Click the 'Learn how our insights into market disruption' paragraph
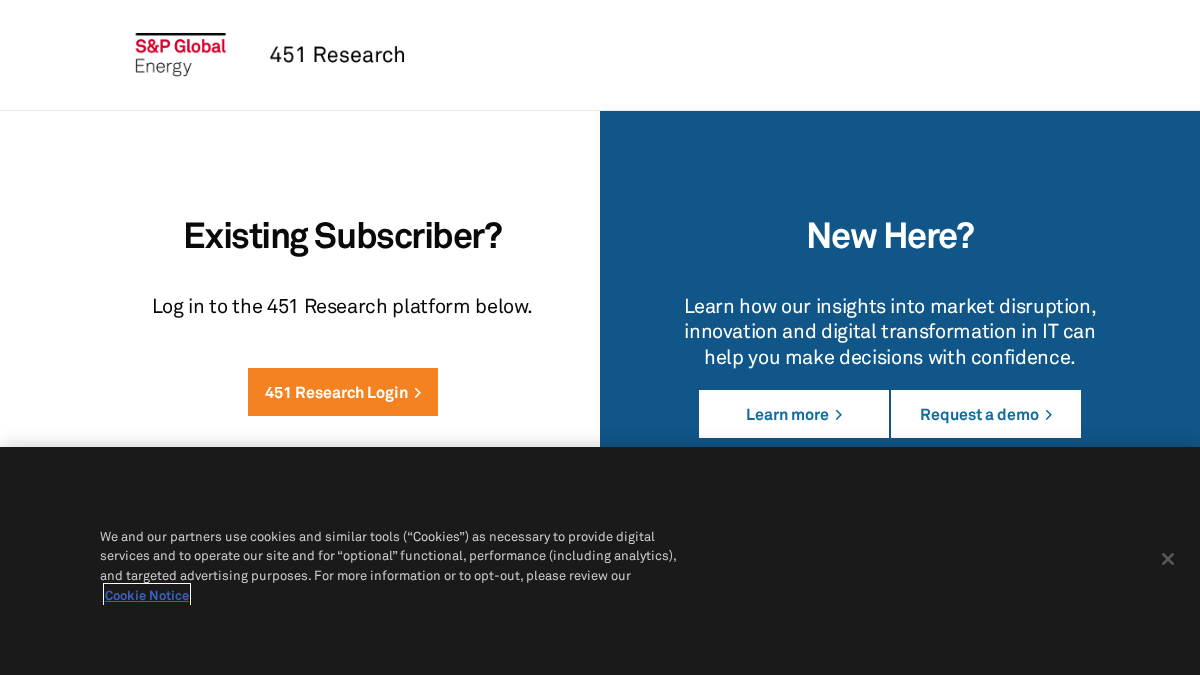Image resolution: width=1200 pixels, height=675 pixels. [890, 332]
